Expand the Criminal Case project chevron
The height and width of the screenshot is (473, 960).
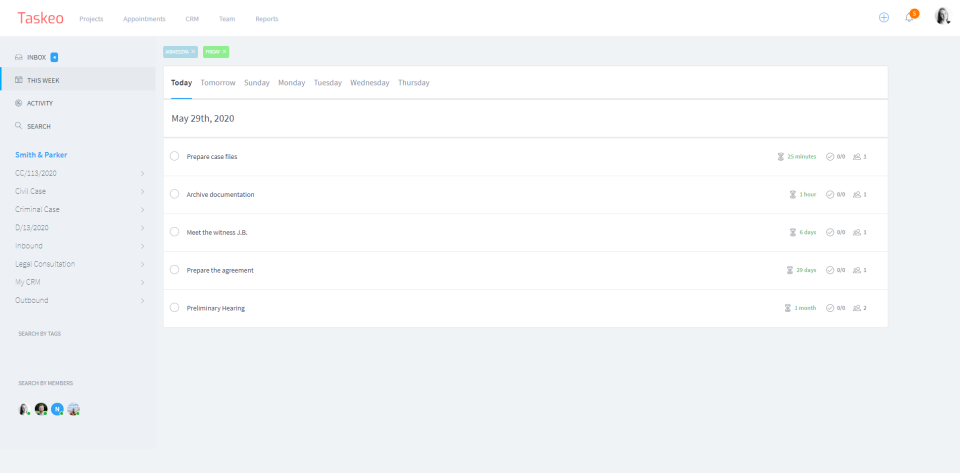[x=142, y=210]
